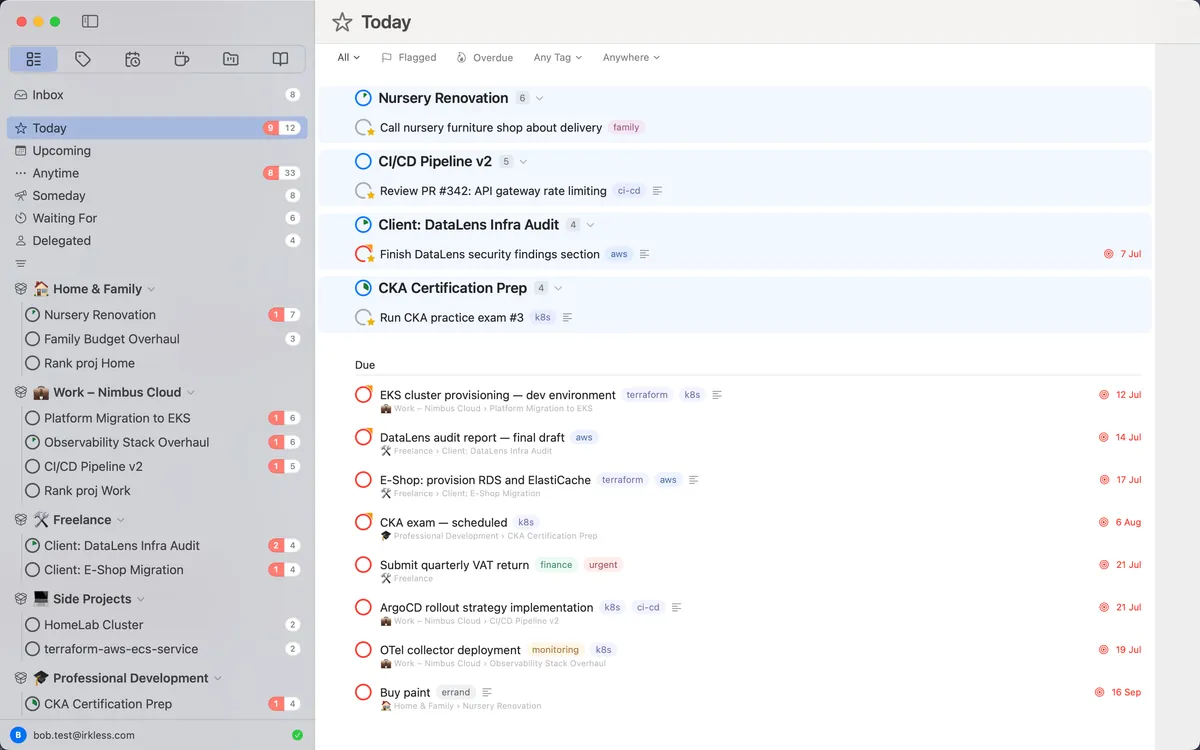
Task: Expand Client: DataLens Infra Audit group chevron
Action: [x=590, y=225]
